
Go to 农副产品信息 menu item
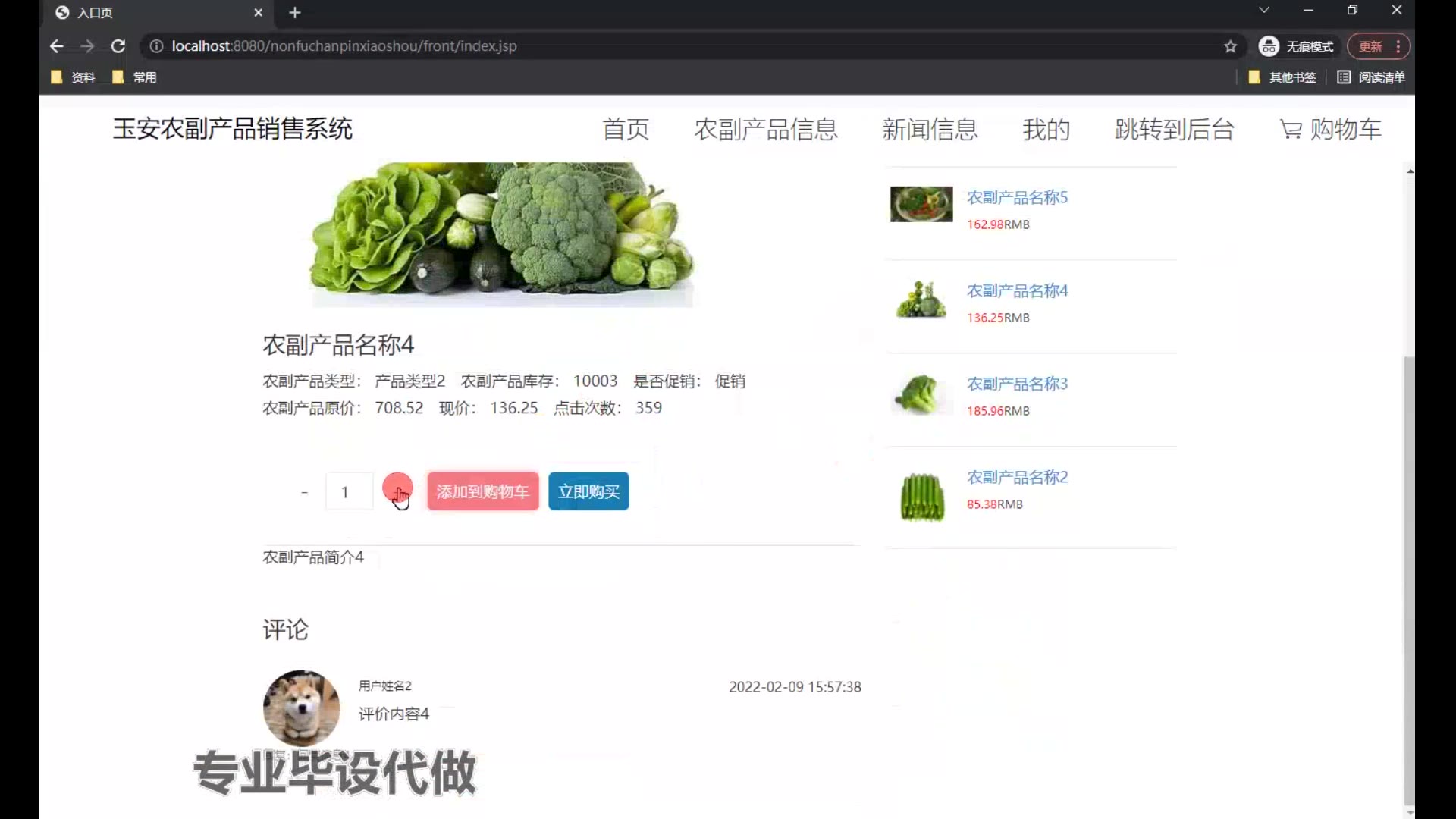click(766, 130)
